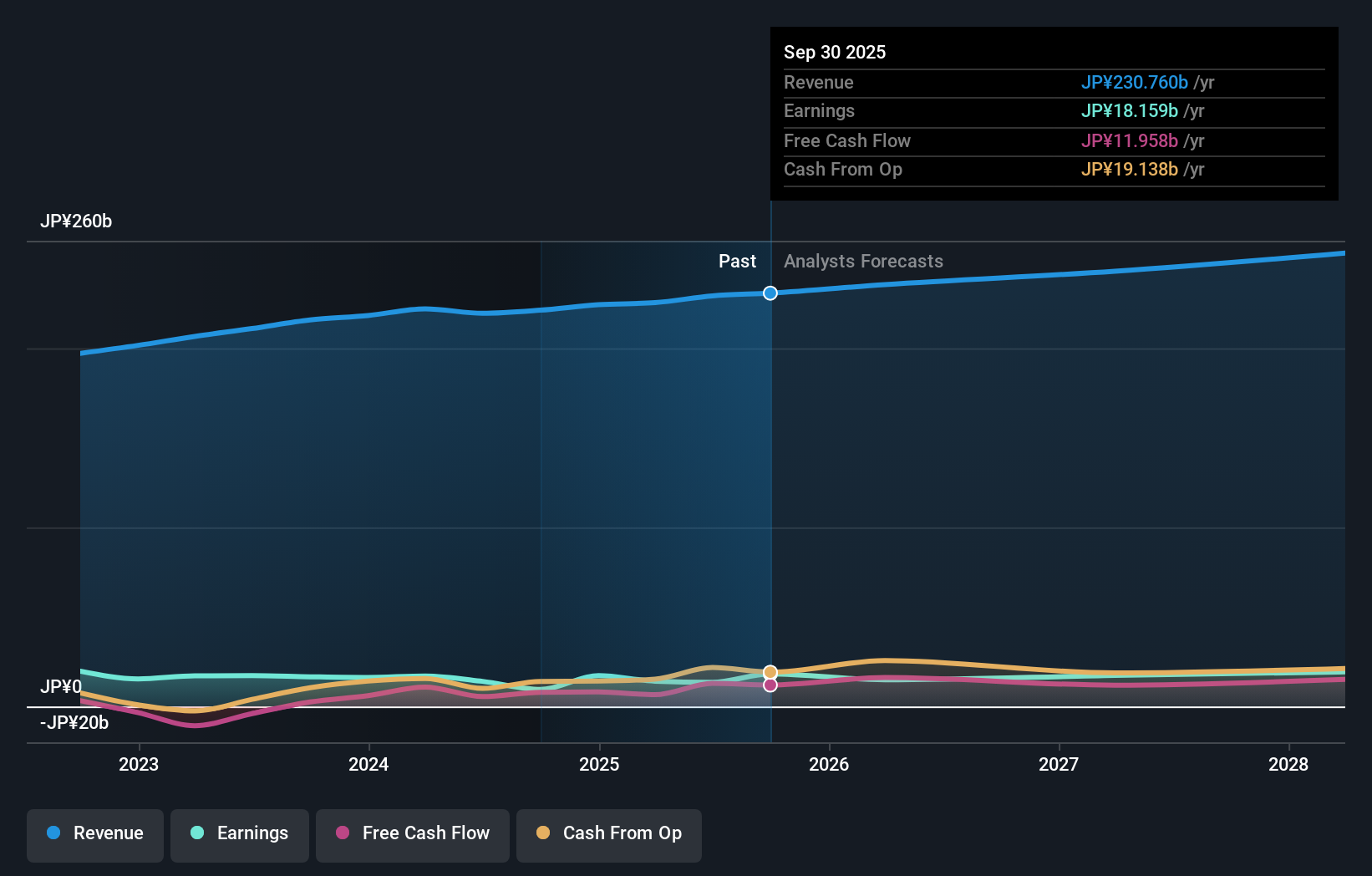Open the Sep 30 2025 tooltip header
Viewport: 1372px width, 876px height.
[835, 52]
